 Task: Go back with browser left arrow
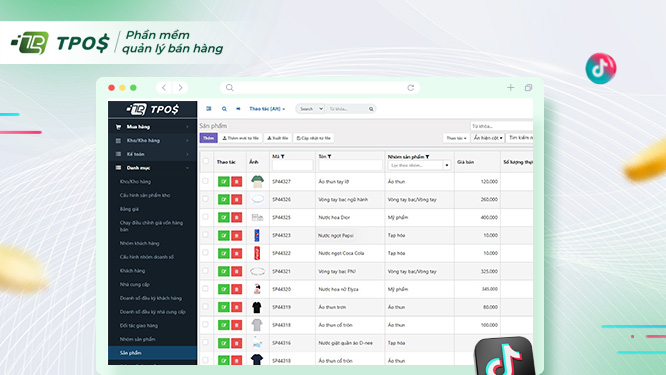click(164, 87)
